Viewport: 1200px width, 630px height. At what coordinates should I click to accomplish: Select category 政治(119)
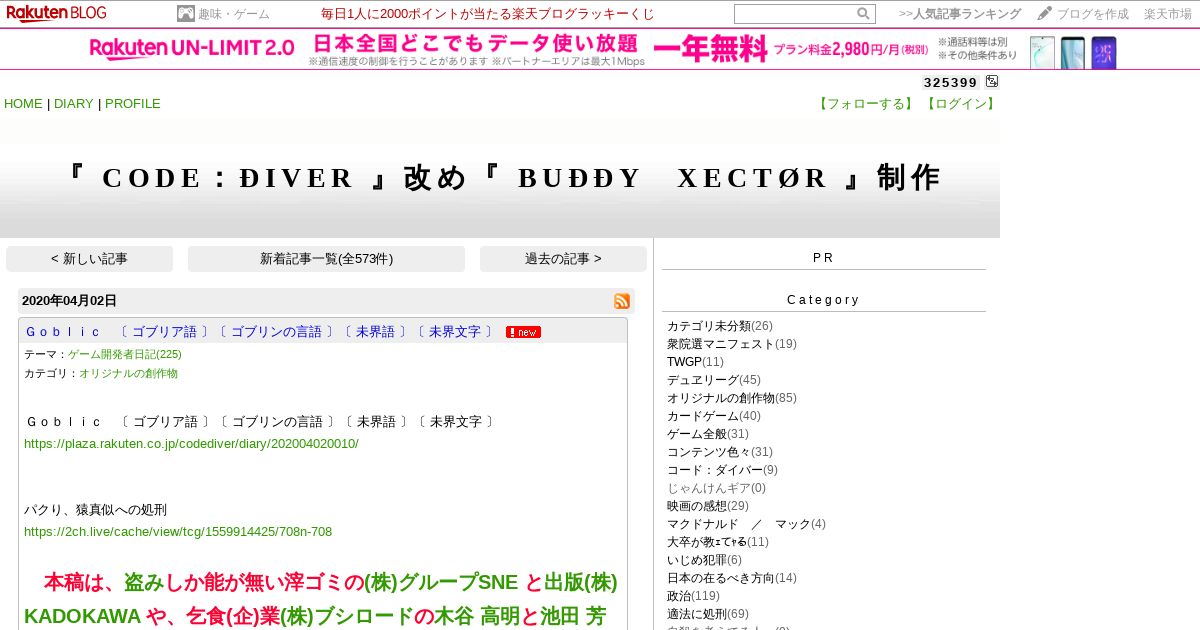coord(693,596)
